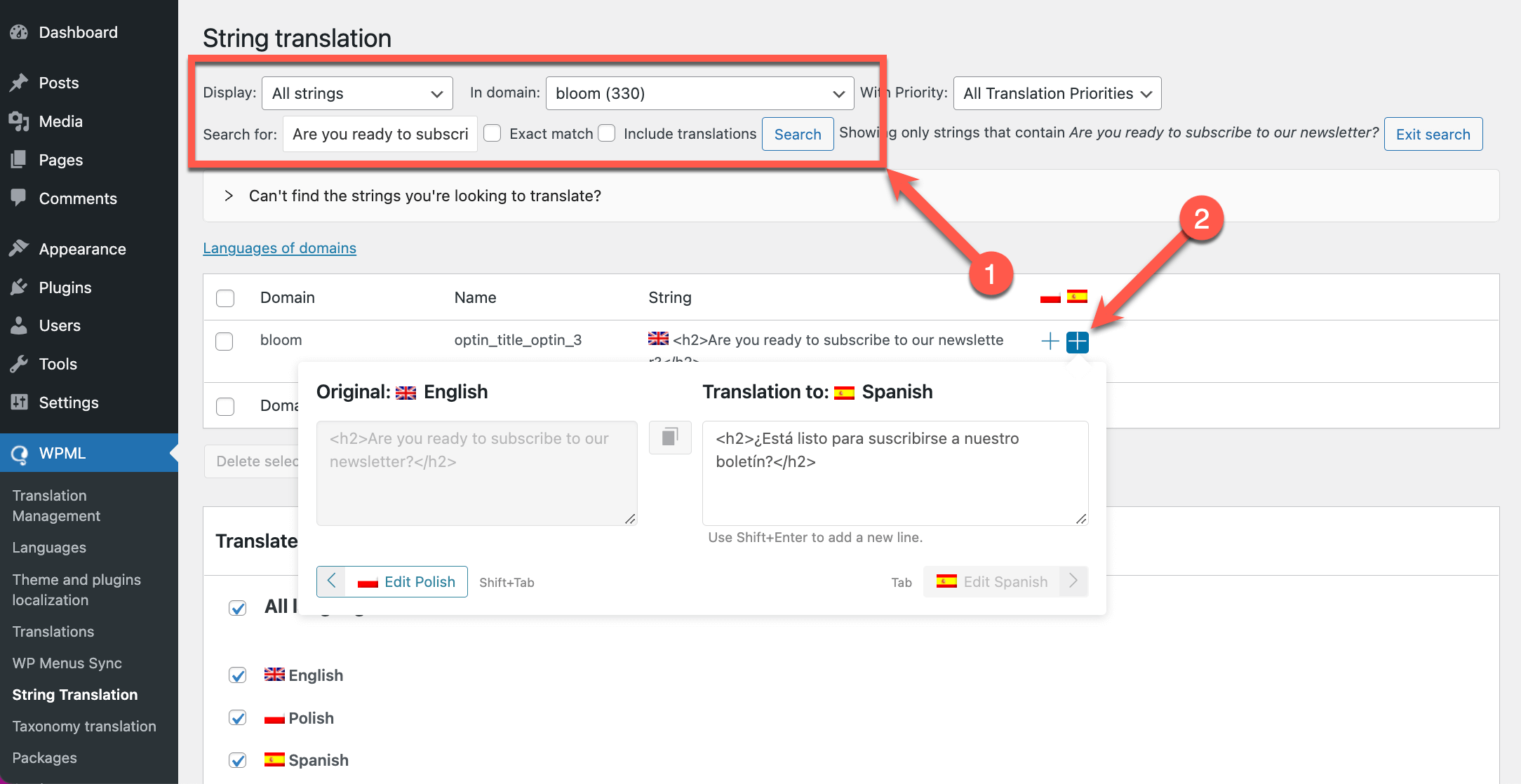Click the Exit search button
This screenshot has width=1521, height=784.
1433,134
